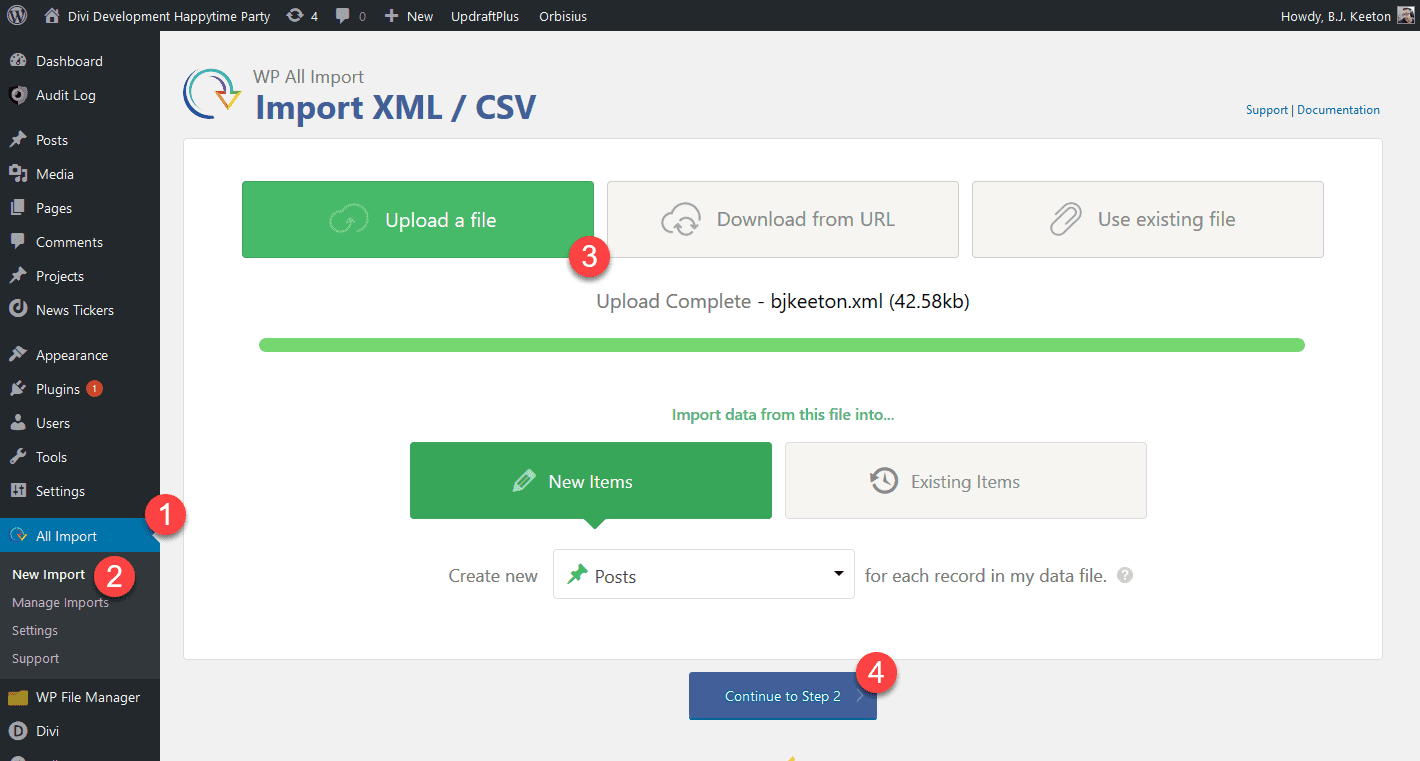Open the Divi menu in the sidebar
The height and width of the screenshot is (761, 1420).
click(44, 730)
